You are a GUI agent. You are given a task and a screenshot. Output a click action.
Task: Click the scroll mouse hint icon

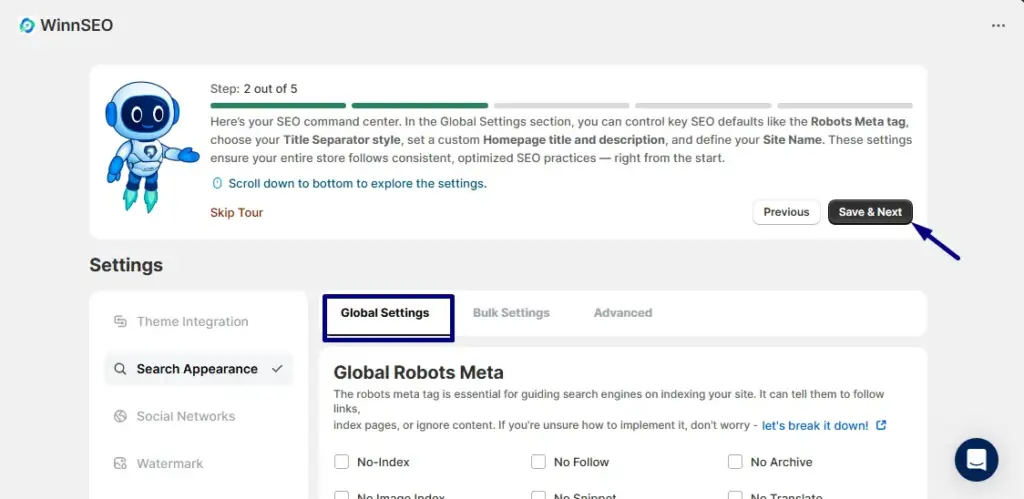pos(217,184)
